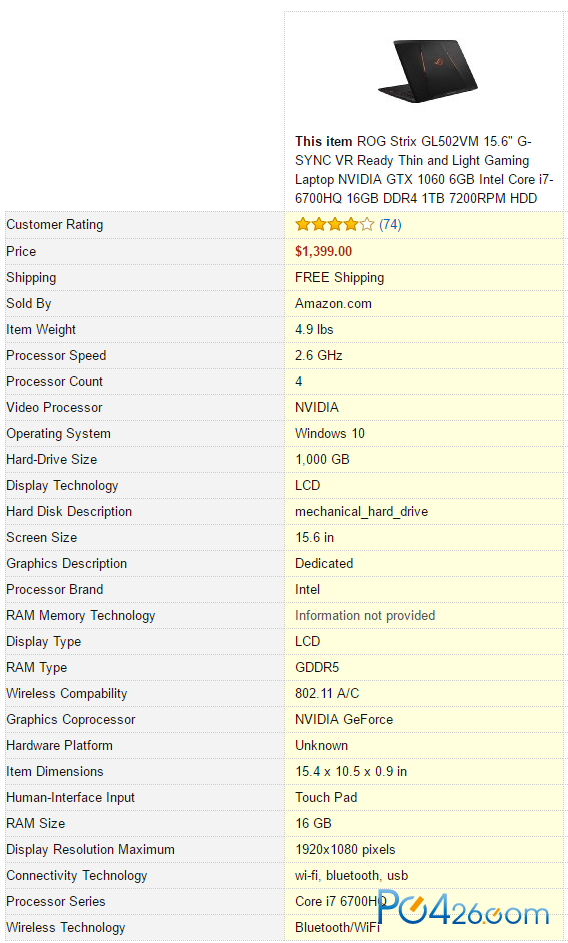Select the $1,399.00 price value

coord(323,251)
